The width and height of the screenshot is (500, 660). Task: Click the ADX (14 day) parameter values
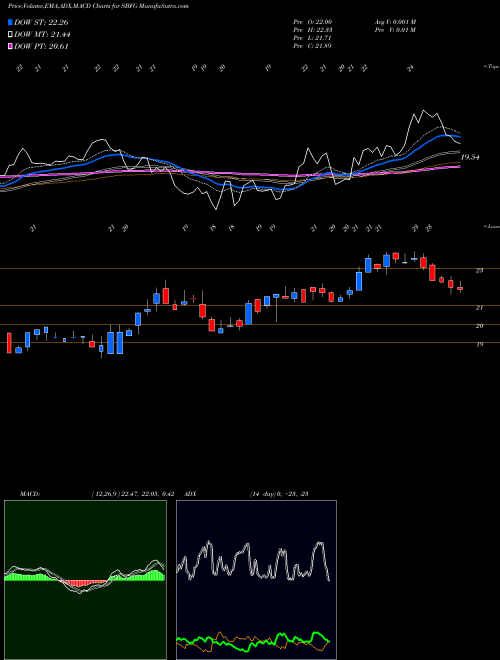click(279, 494)
